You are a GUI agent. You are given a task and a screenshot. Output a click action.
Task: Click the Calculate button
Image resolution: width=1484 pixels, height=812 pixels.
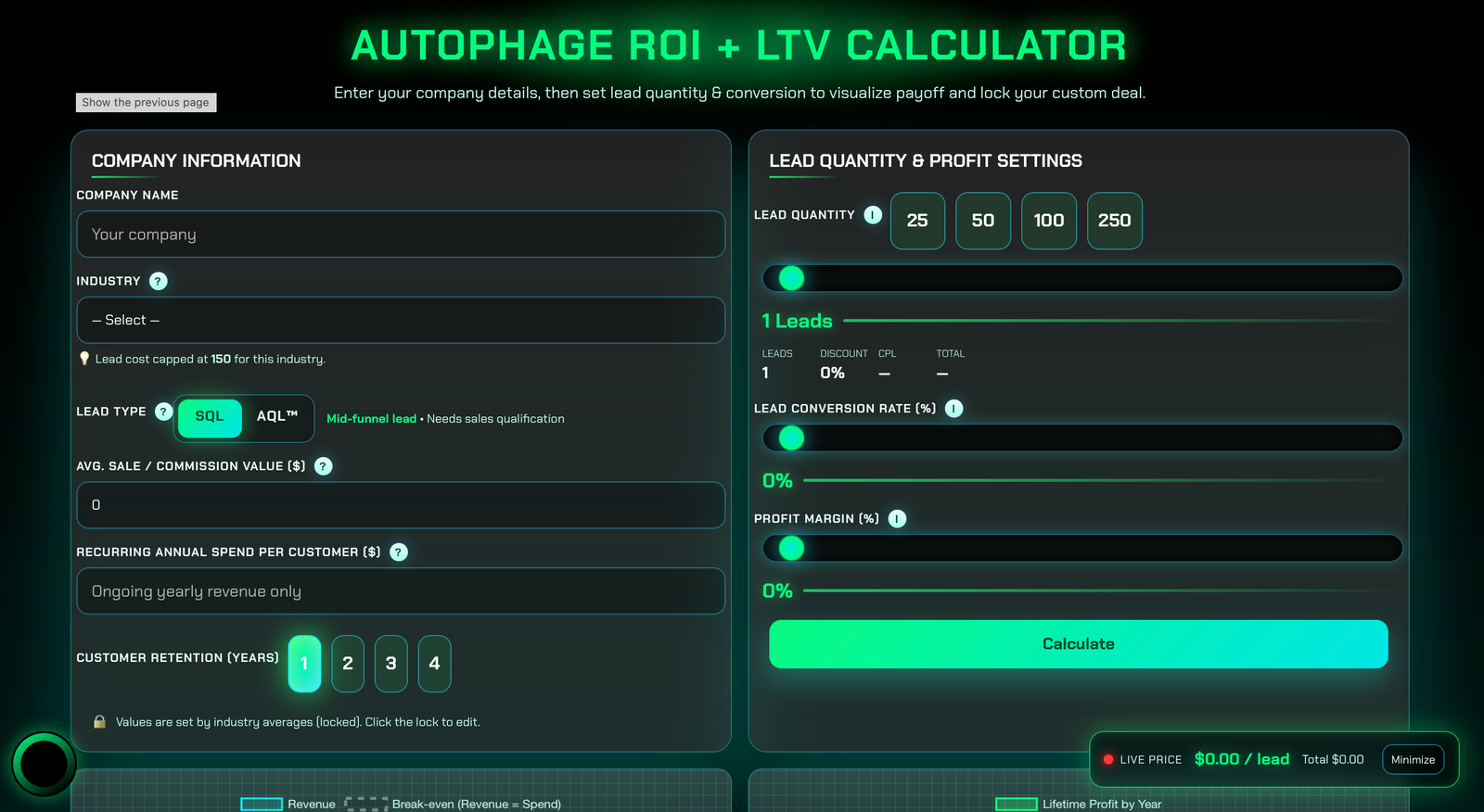coord(1079,644)
